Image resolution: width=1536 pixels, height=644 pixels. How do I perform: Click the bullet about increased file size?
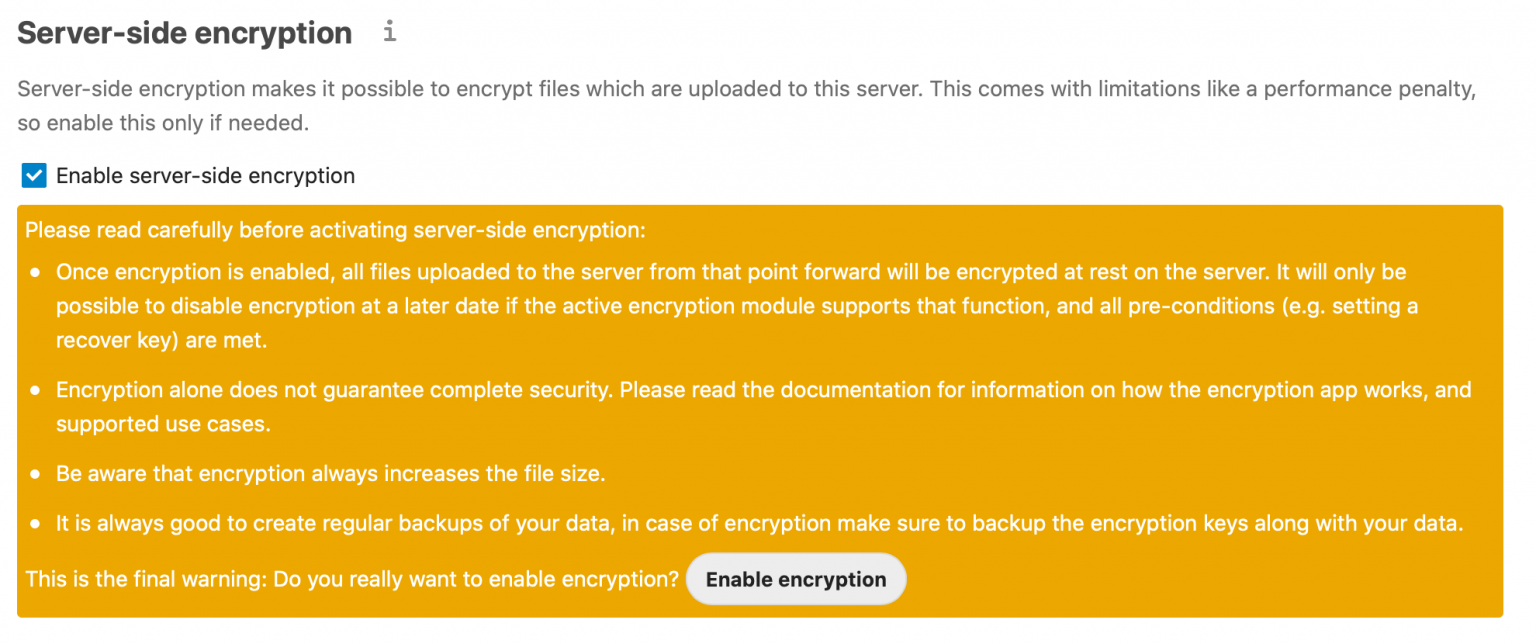click(330, 473)
